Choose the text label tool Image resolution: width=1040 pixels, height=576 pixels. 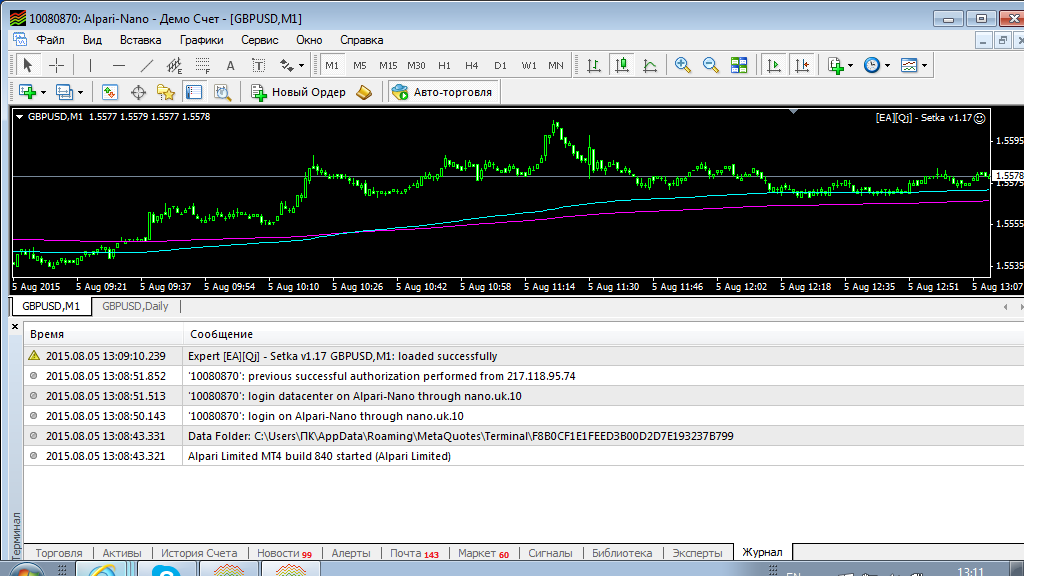click(258, 65)
